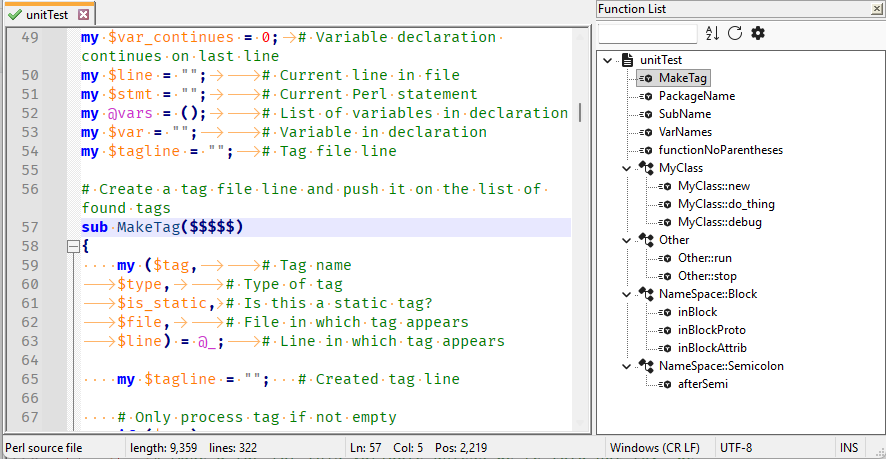The image size is (886, 459).
Task: Jump to the MyClass::do_thing function
Action: point(726,204)
